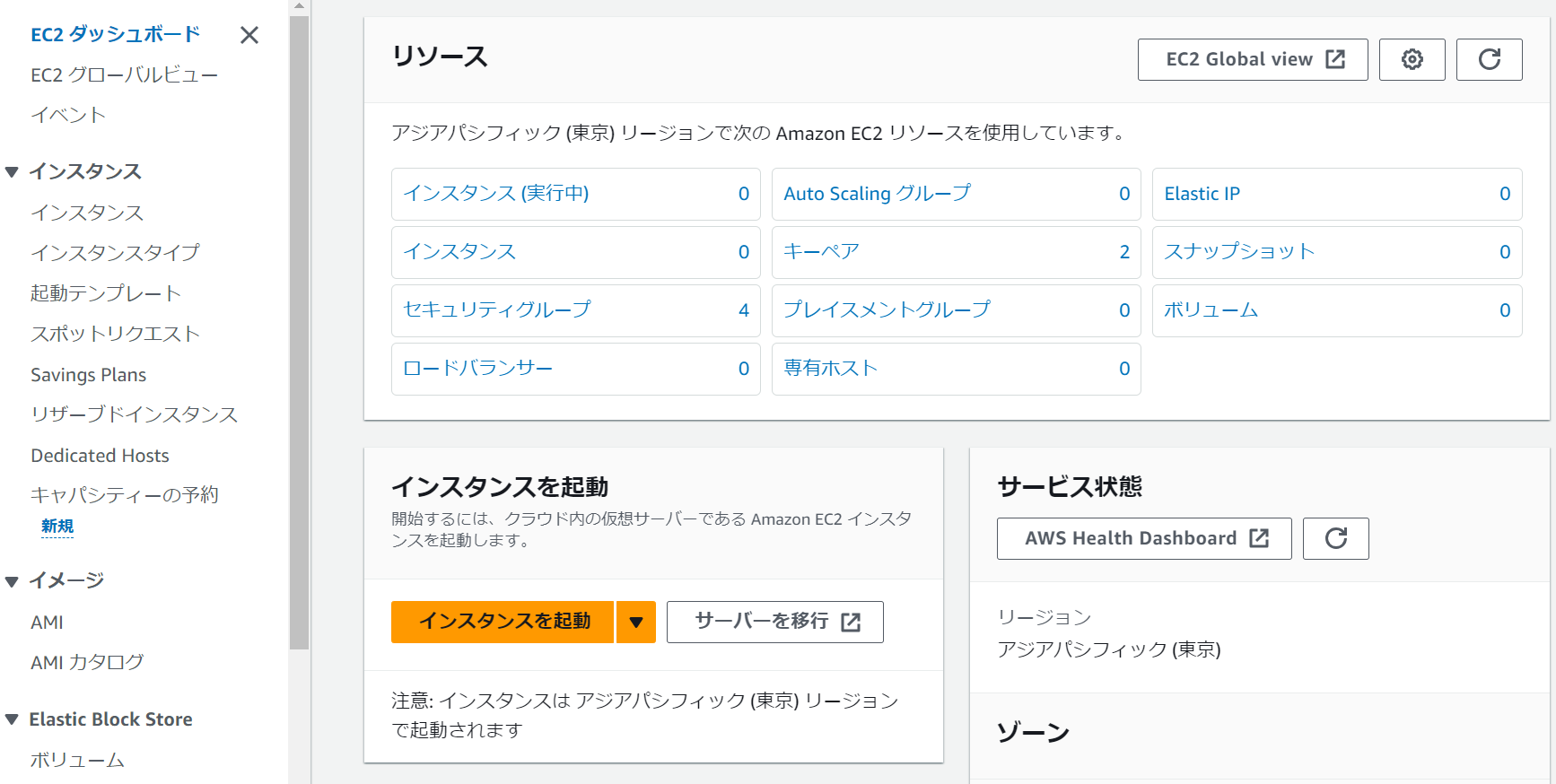Viewport: 1556px width, 784px height.
Task: Open 起動テンプレート in sidebar
Action: pyautogui.click(x=106, y=293)
